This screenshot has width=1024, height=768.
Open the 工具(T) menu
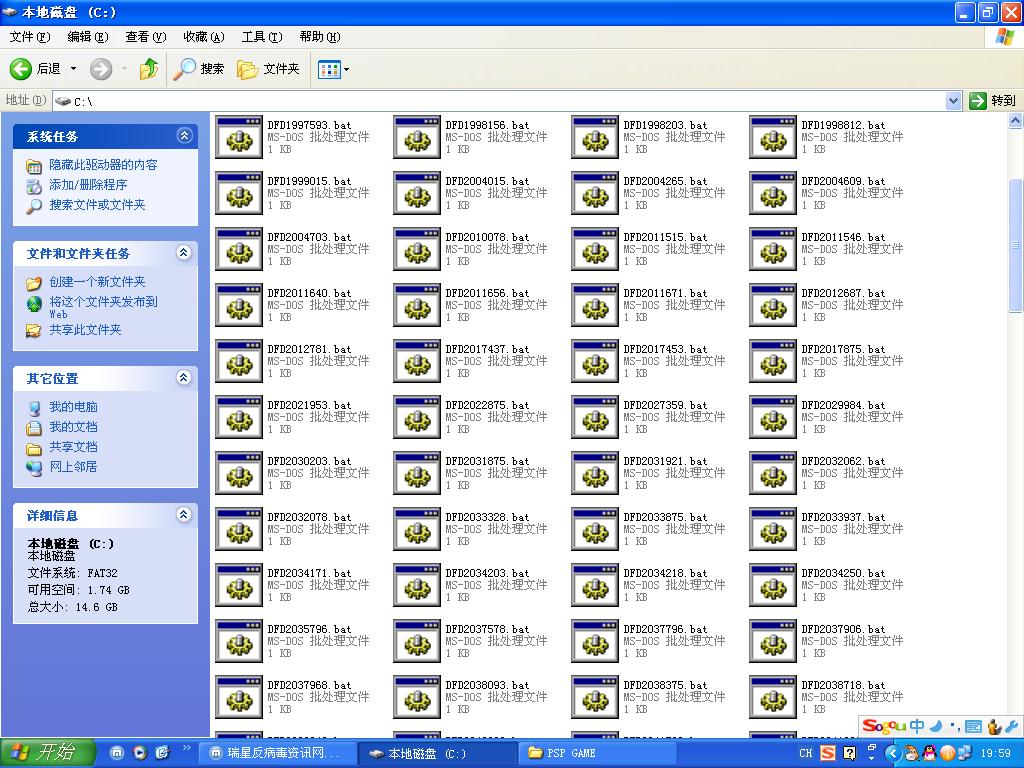click(x=261, y=37)
